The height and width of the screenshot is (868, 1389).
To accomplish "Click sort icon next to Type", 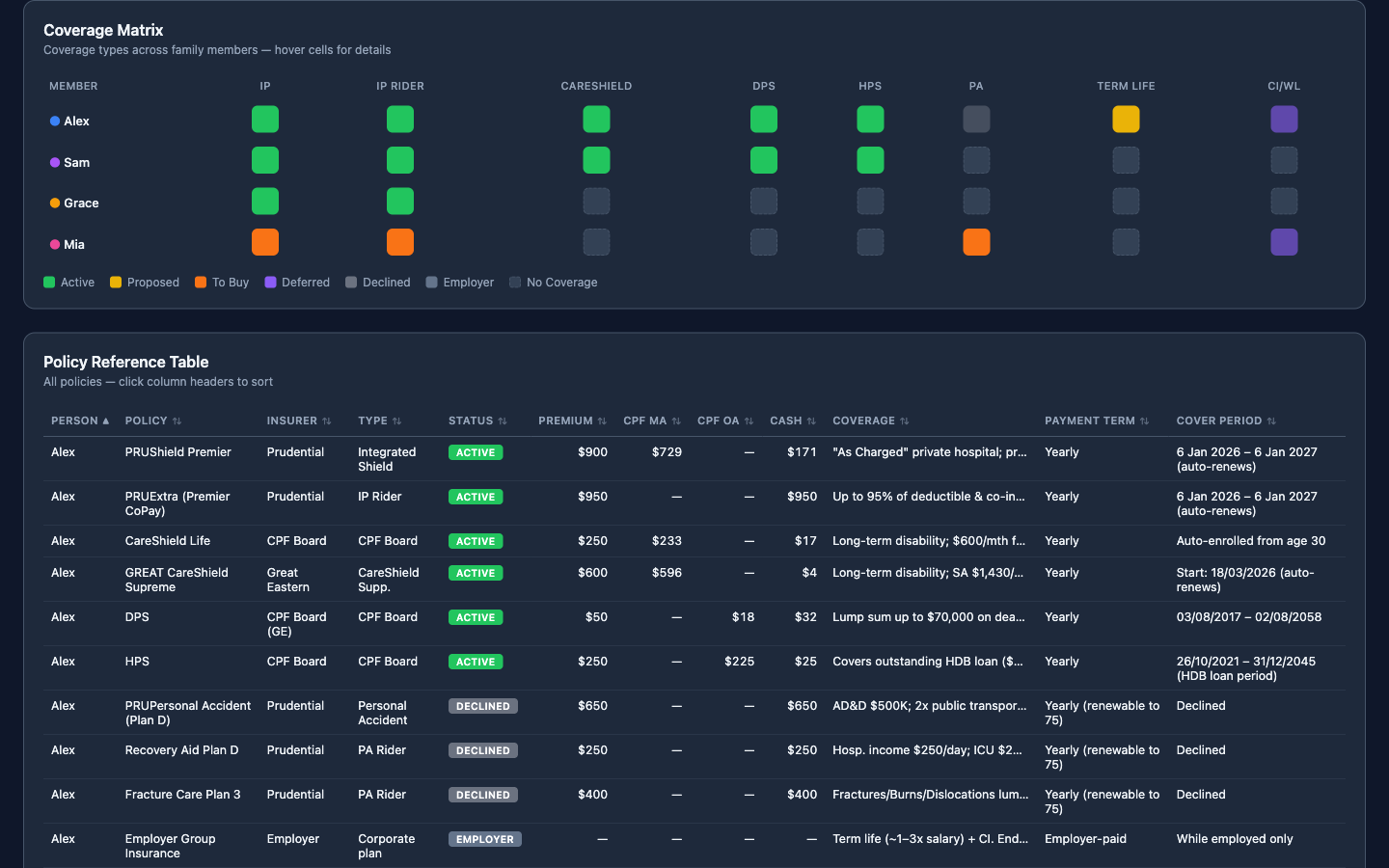I will click(396, 421).
